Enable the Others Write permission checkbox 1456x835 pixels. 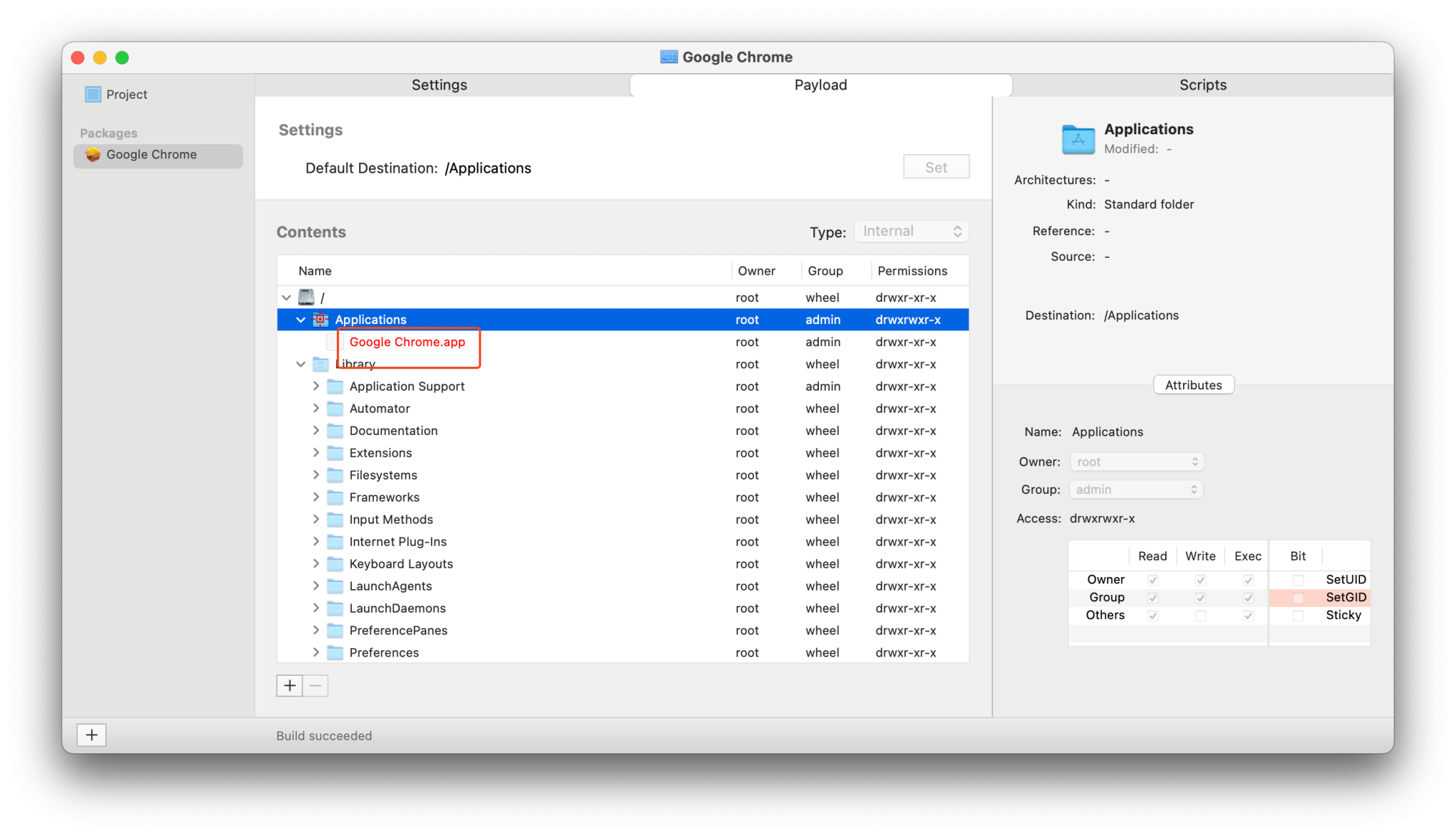pyautogui.click(x=1200, y=615)
